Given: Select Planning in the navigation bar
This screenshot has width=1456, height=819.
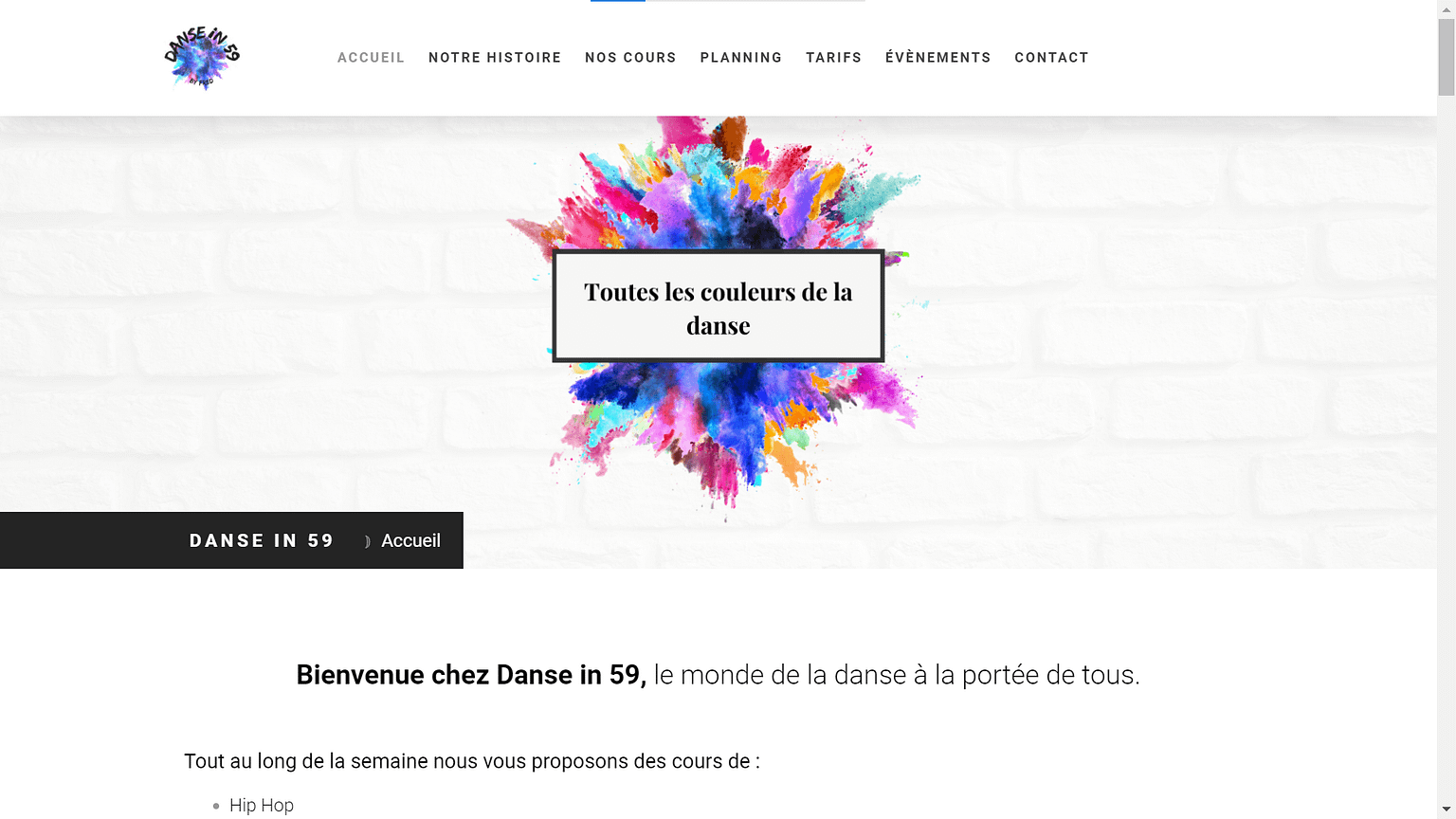Looking at the screenshot, I should [740, 58].
